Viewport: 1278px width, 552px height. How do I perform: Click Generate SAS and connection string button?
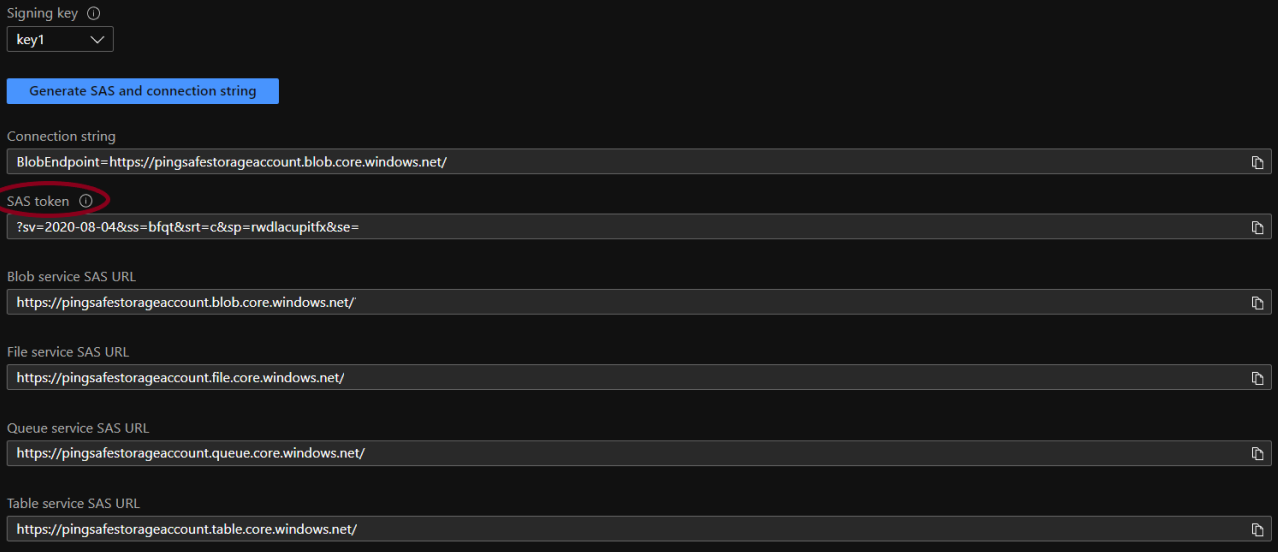143,91
